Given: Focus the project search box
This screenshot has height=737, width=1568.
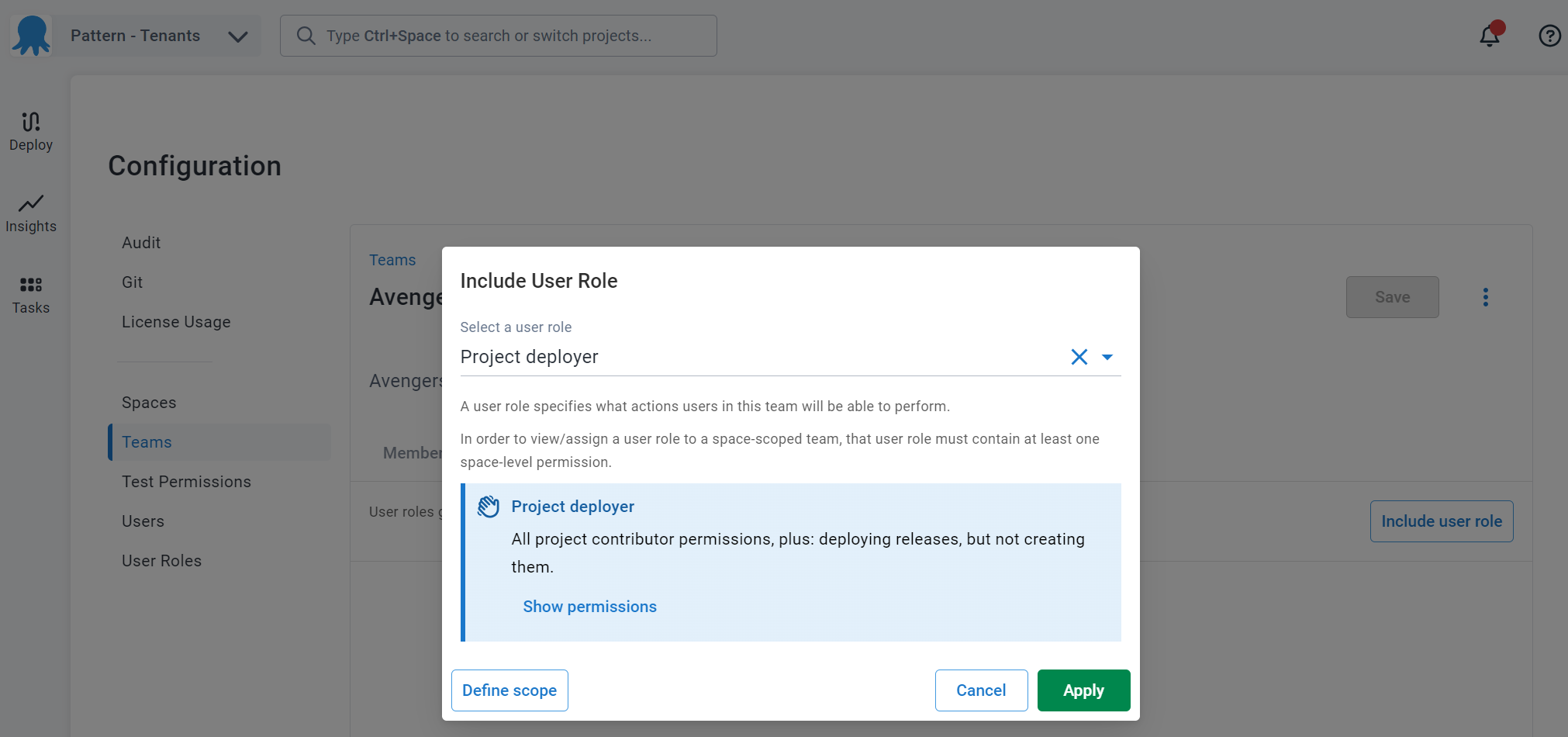Looking at the screenshot, I should click(499, 36).
